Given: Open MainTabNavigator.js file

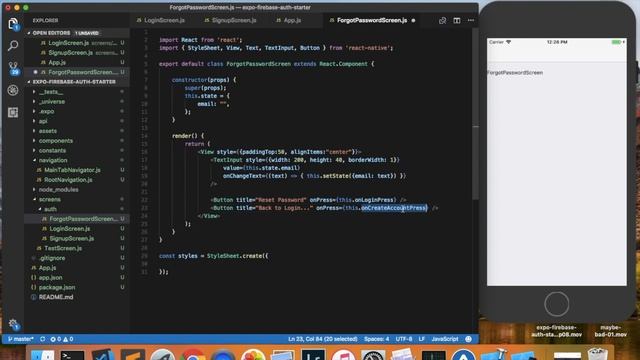Looking at the screenshot, I should (x=77, y=170).
